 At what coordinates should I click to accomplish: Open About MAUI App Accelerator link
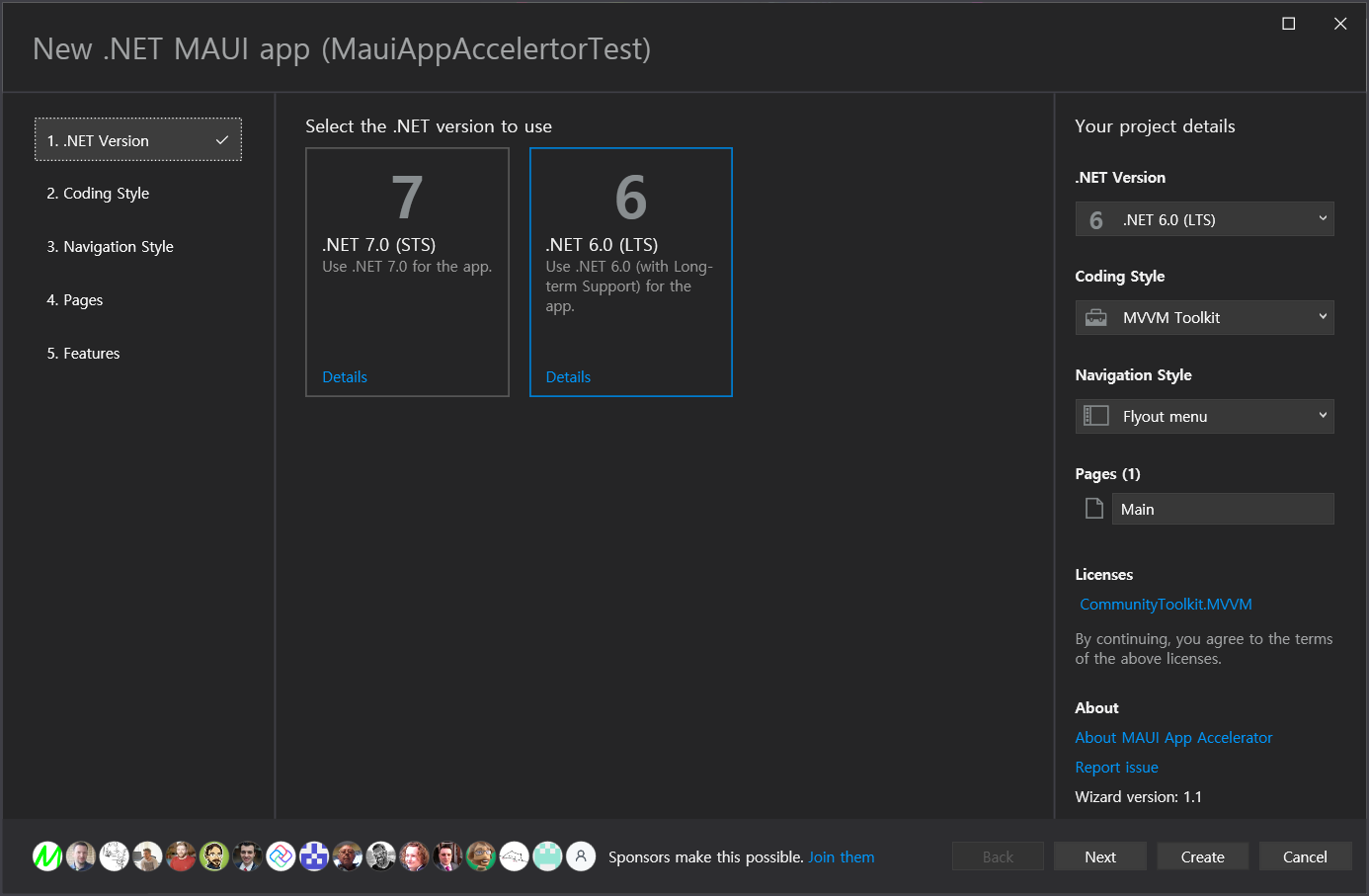point(1173,738)
